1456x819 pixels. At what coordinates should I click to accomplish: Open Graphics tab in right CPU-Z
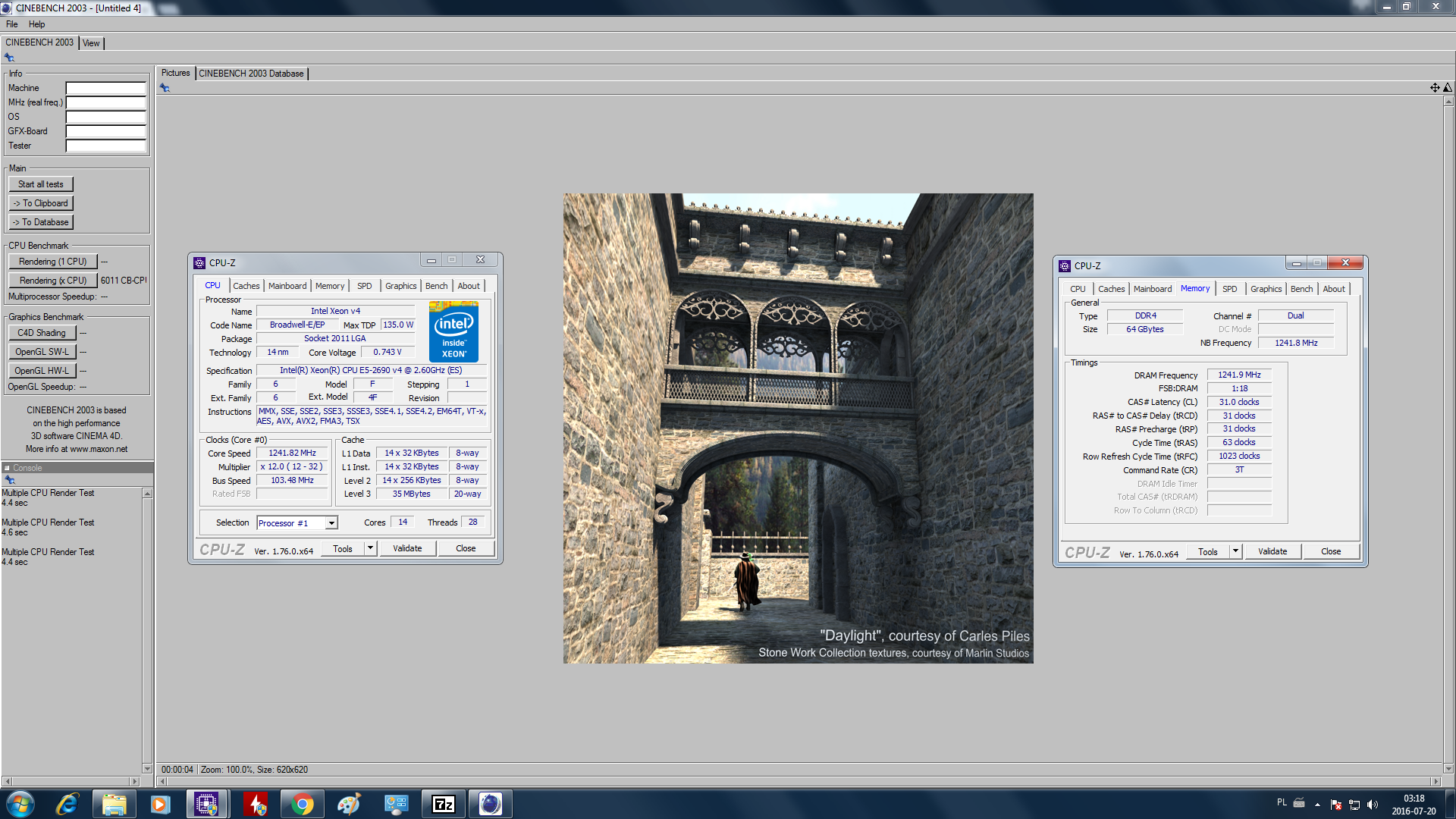point(1266,289)
